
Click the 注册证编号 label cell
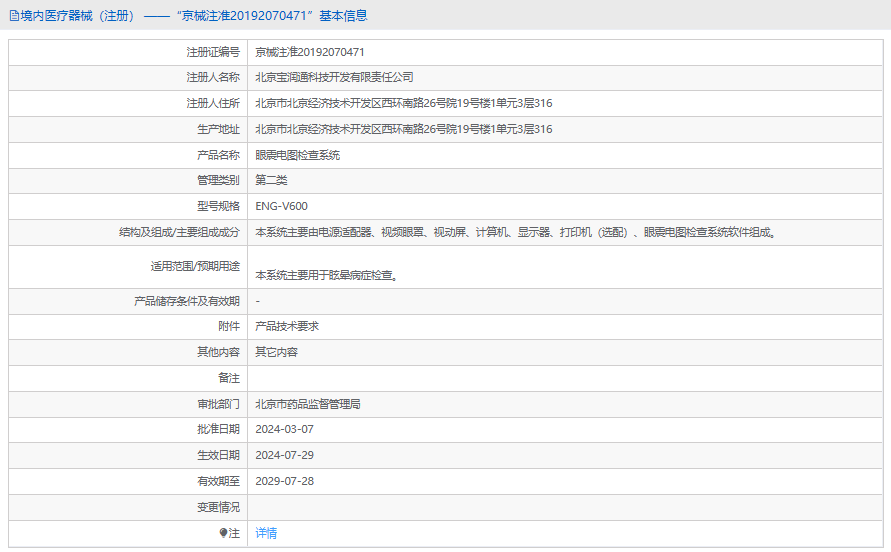click(213, 52)
